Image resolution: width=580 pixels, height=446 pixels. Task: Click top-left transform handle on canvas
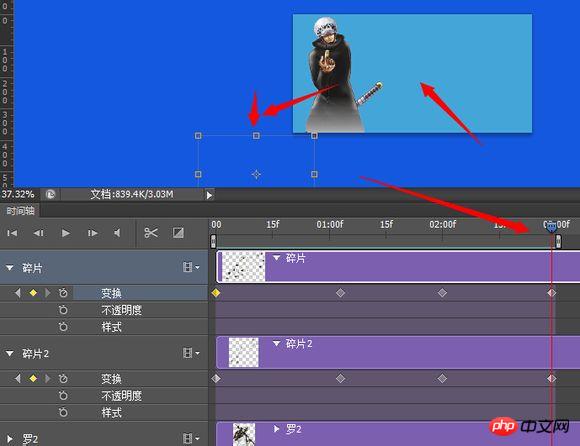click(198, 136)
